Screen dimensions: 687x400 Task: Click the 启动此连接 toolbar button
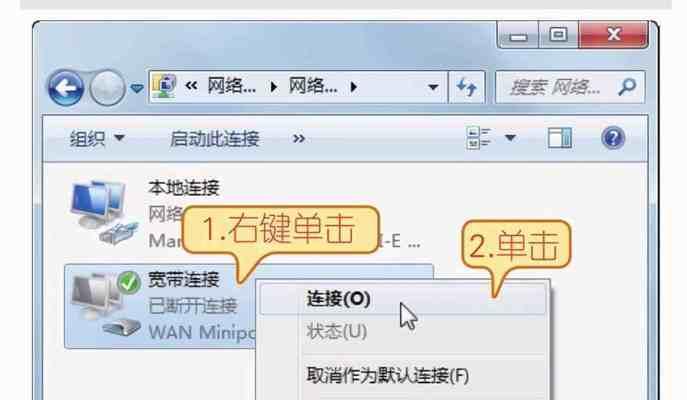click(x=215, y=139)
